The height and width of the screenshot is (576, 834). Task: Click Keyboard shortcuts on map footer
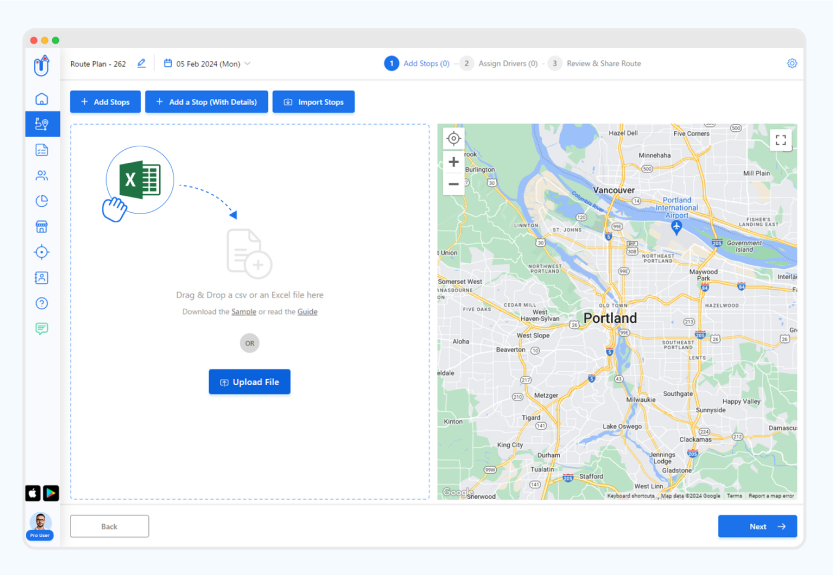(631, 496)
